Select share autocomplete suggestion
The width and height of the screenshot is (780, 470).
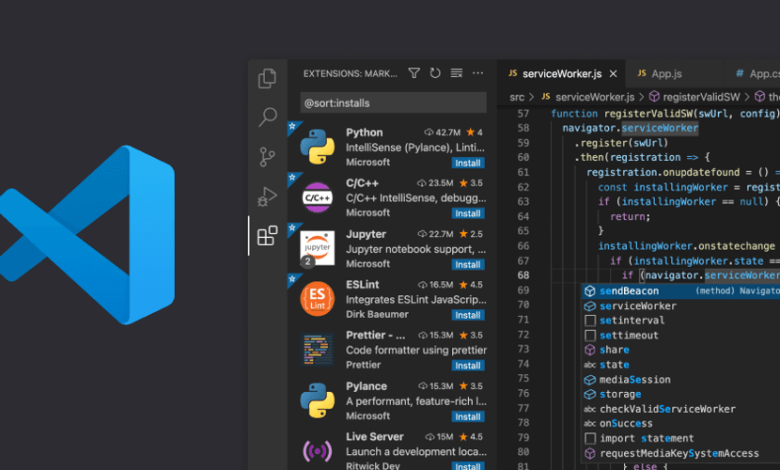(x=681, y=350)
